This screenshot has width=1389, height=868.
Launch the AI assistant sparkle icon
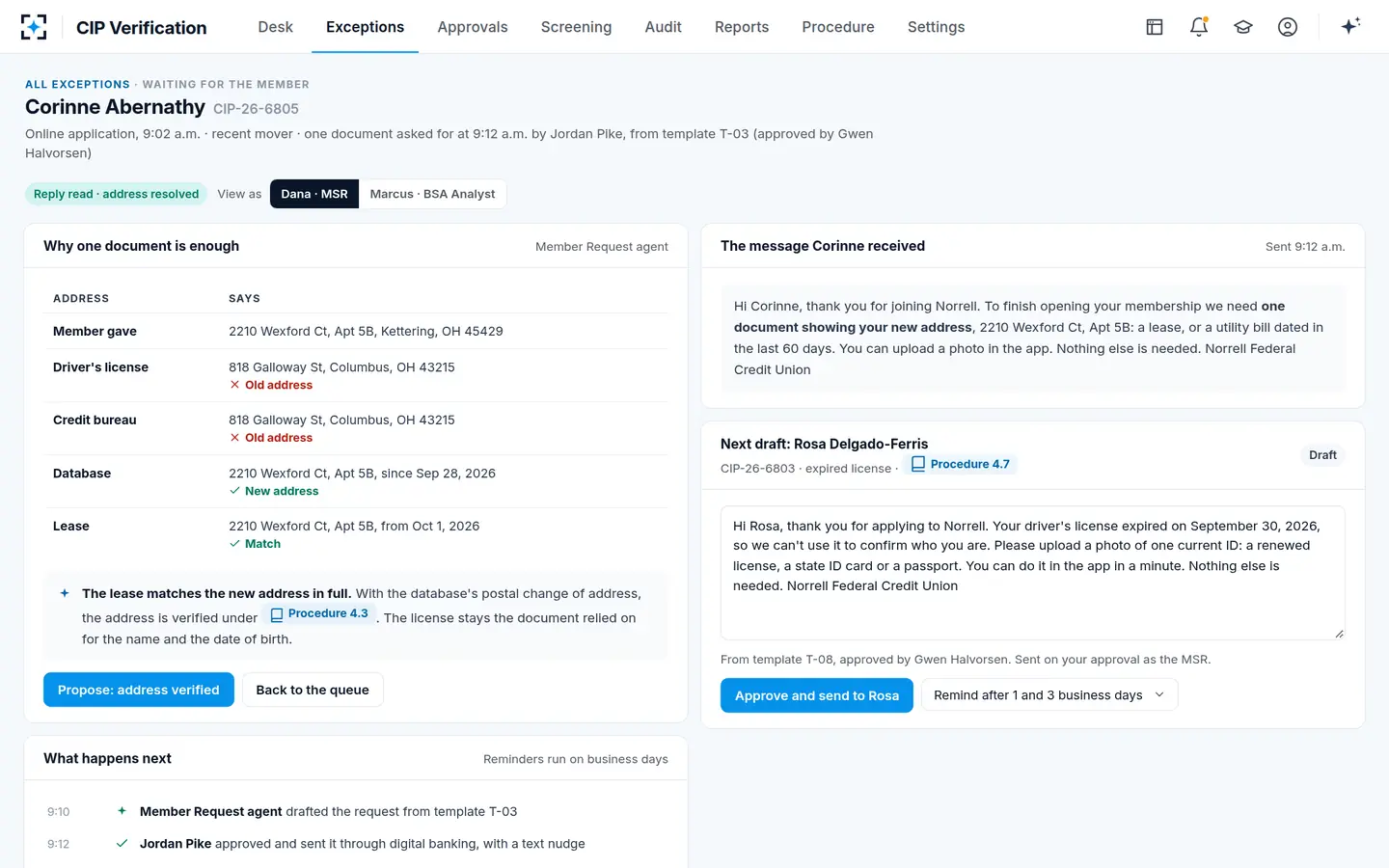1350,26
